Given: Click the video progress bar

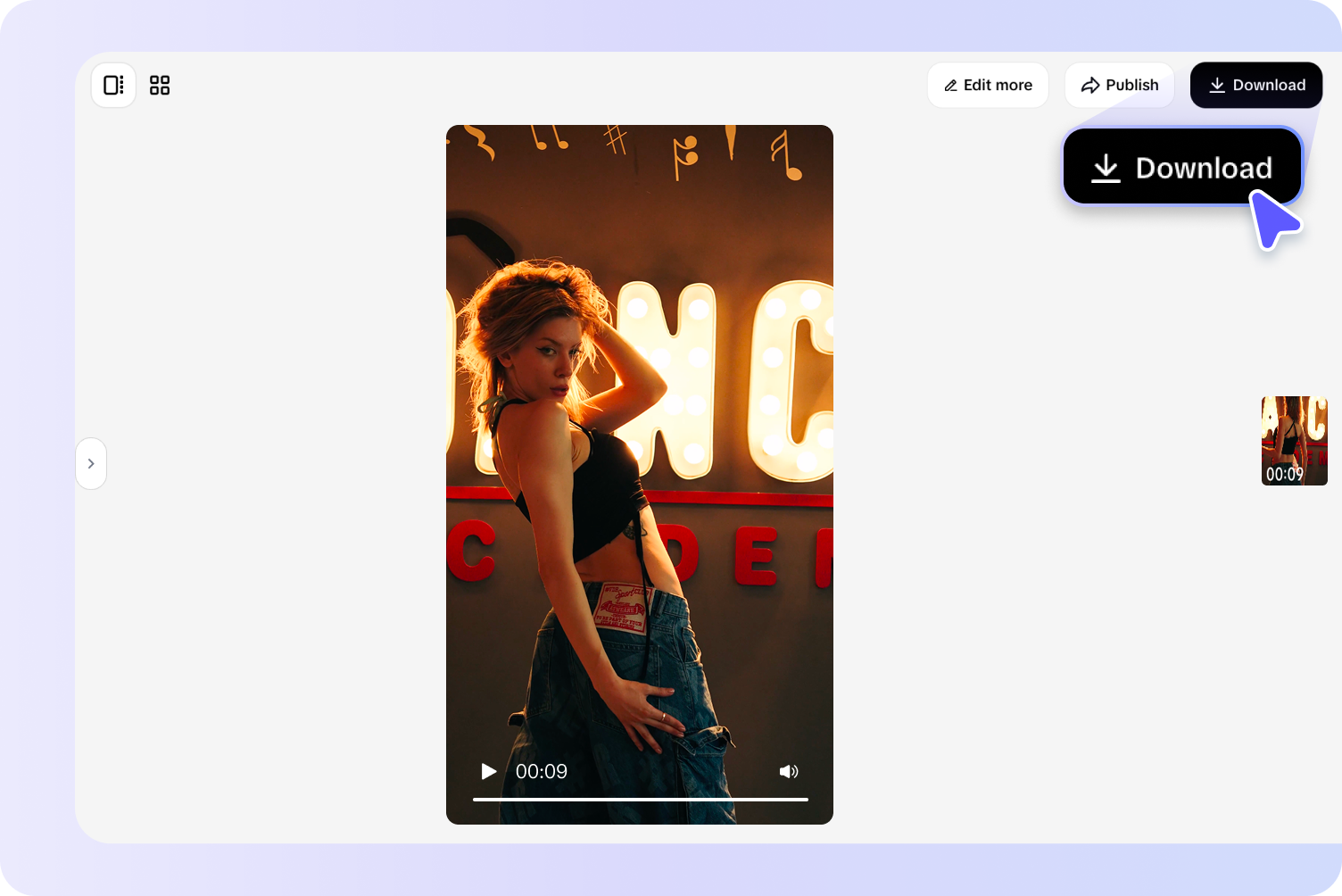Looking at the screenshot, I should (x=639, y=801).
